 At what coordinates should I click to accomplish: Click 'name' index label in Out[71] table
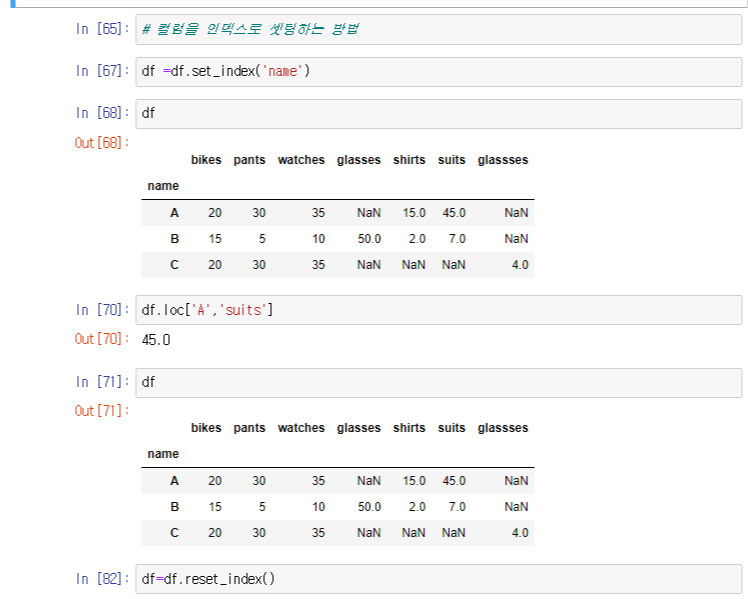[x=163, y=454]
